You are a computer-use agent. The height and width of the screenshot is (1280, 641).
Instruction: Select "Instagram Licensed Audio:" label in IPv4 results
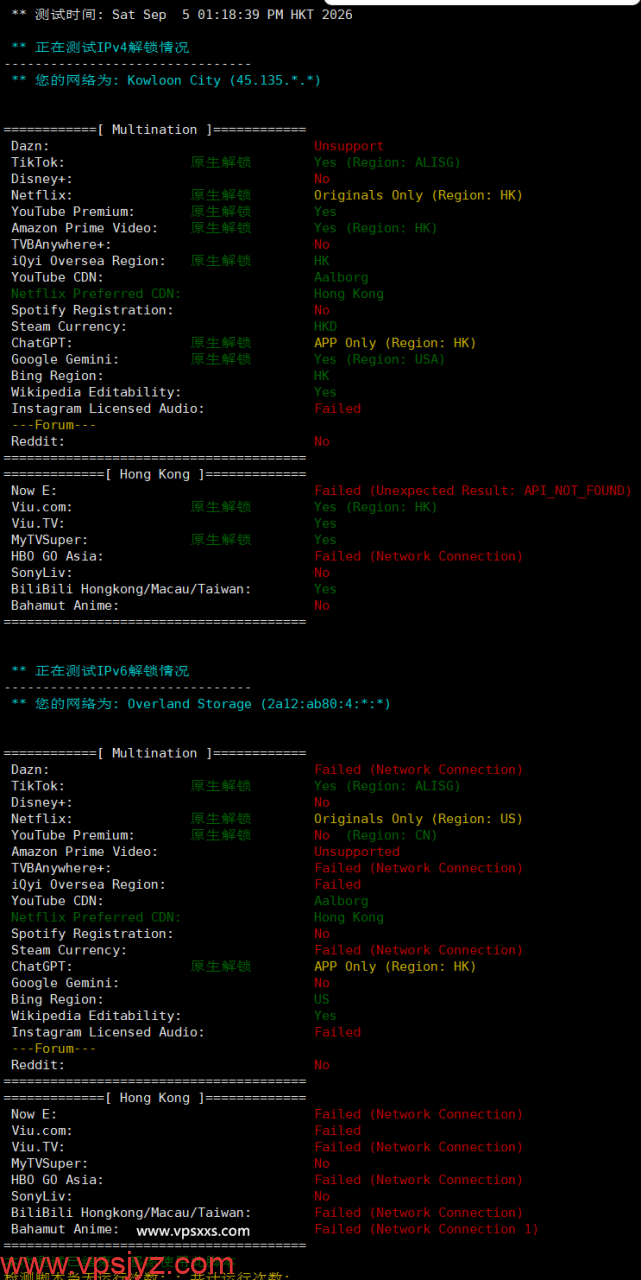108,408
